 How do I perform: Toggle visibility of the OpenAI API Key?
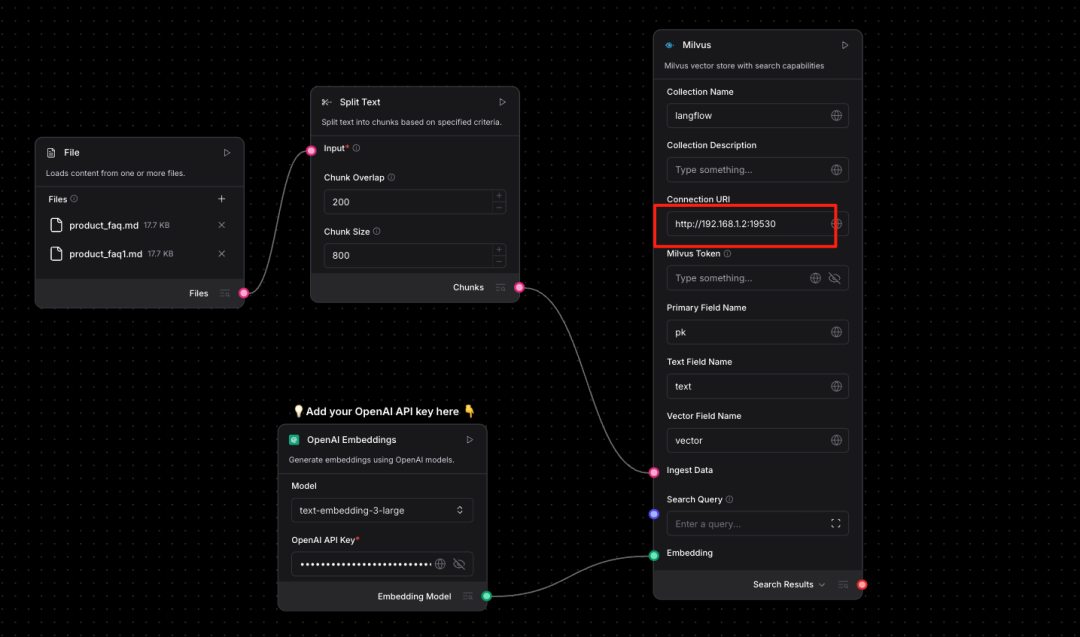pos(459,564)
